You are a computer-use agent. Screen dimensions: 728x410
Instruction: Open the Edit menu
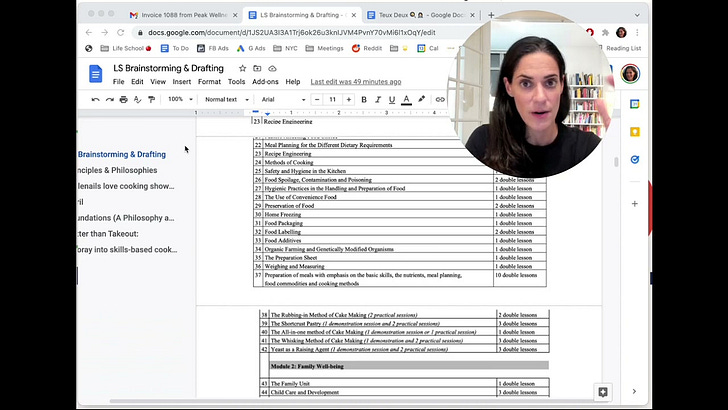(x=137, y=82)
